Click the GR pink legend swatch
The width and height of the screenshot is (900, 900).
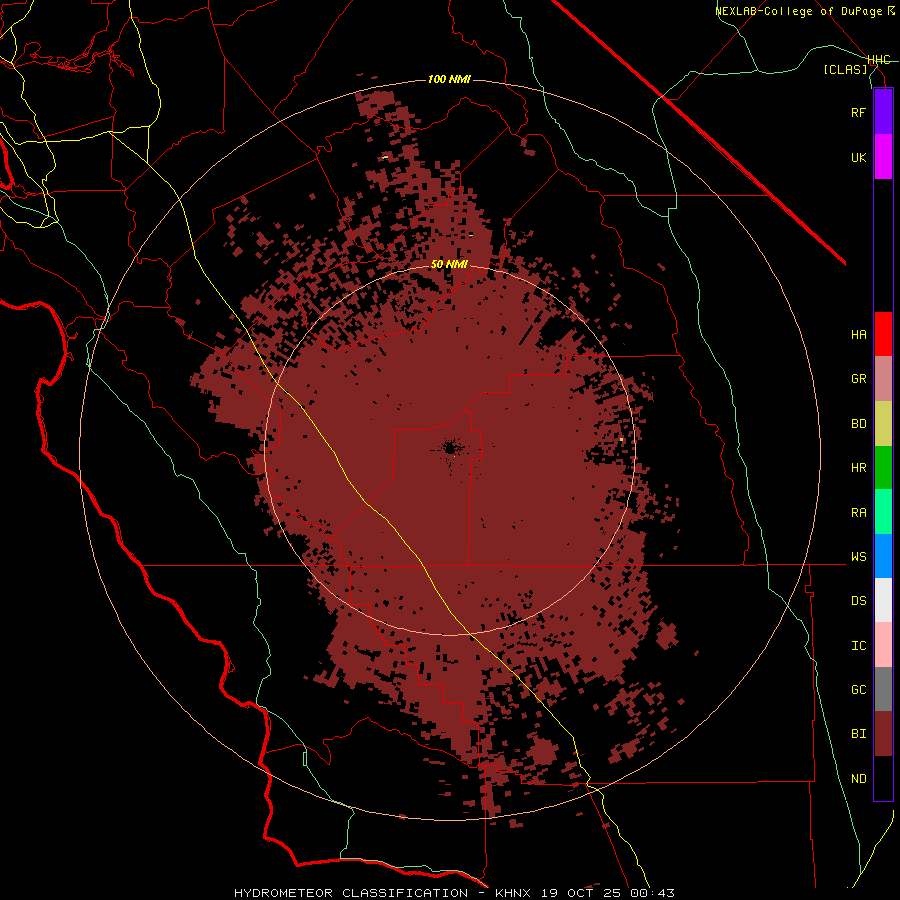883,379
